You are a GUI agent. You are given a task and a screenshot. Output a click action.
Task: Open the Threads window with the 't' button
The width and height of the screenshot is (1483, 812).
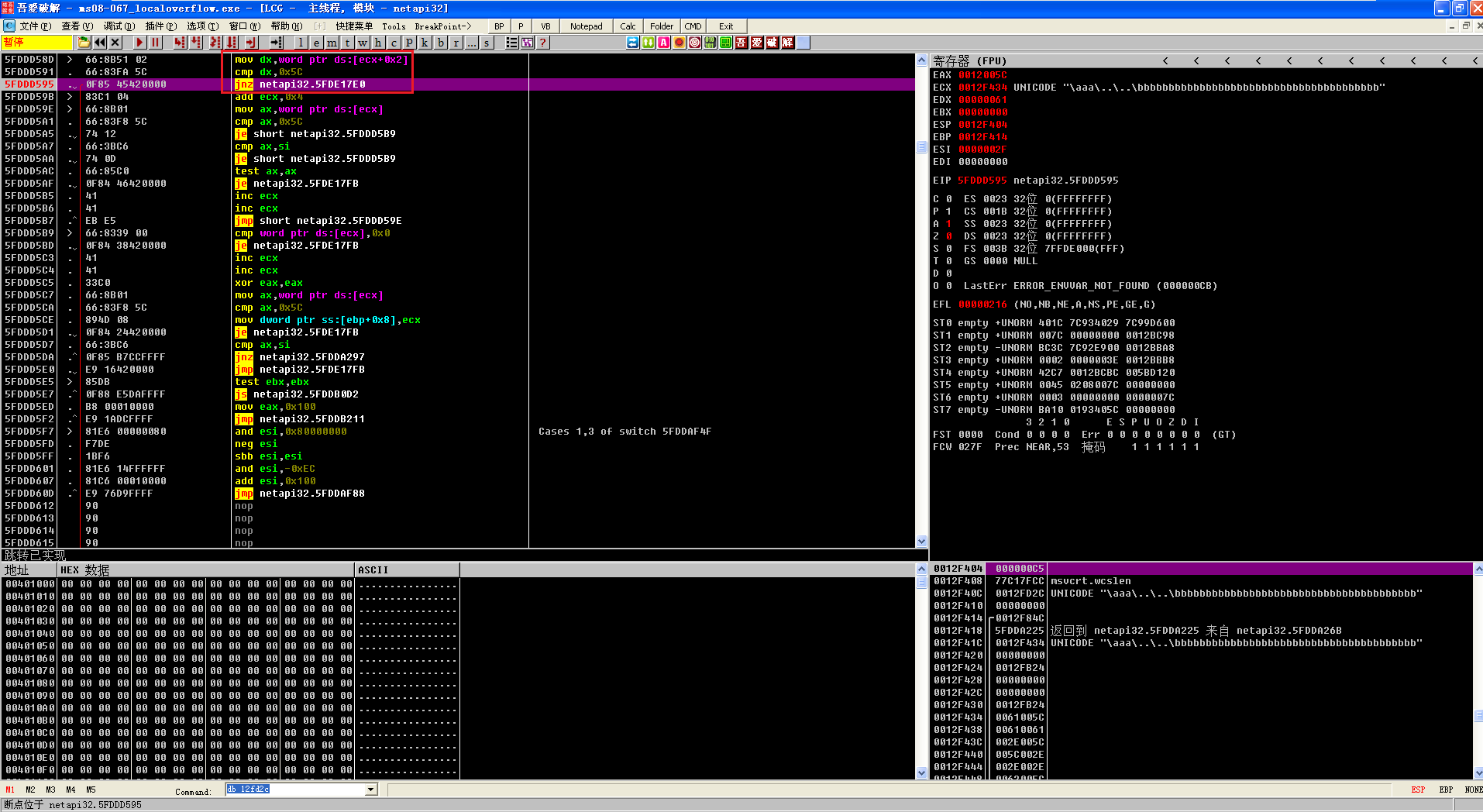tap(347, 43)
